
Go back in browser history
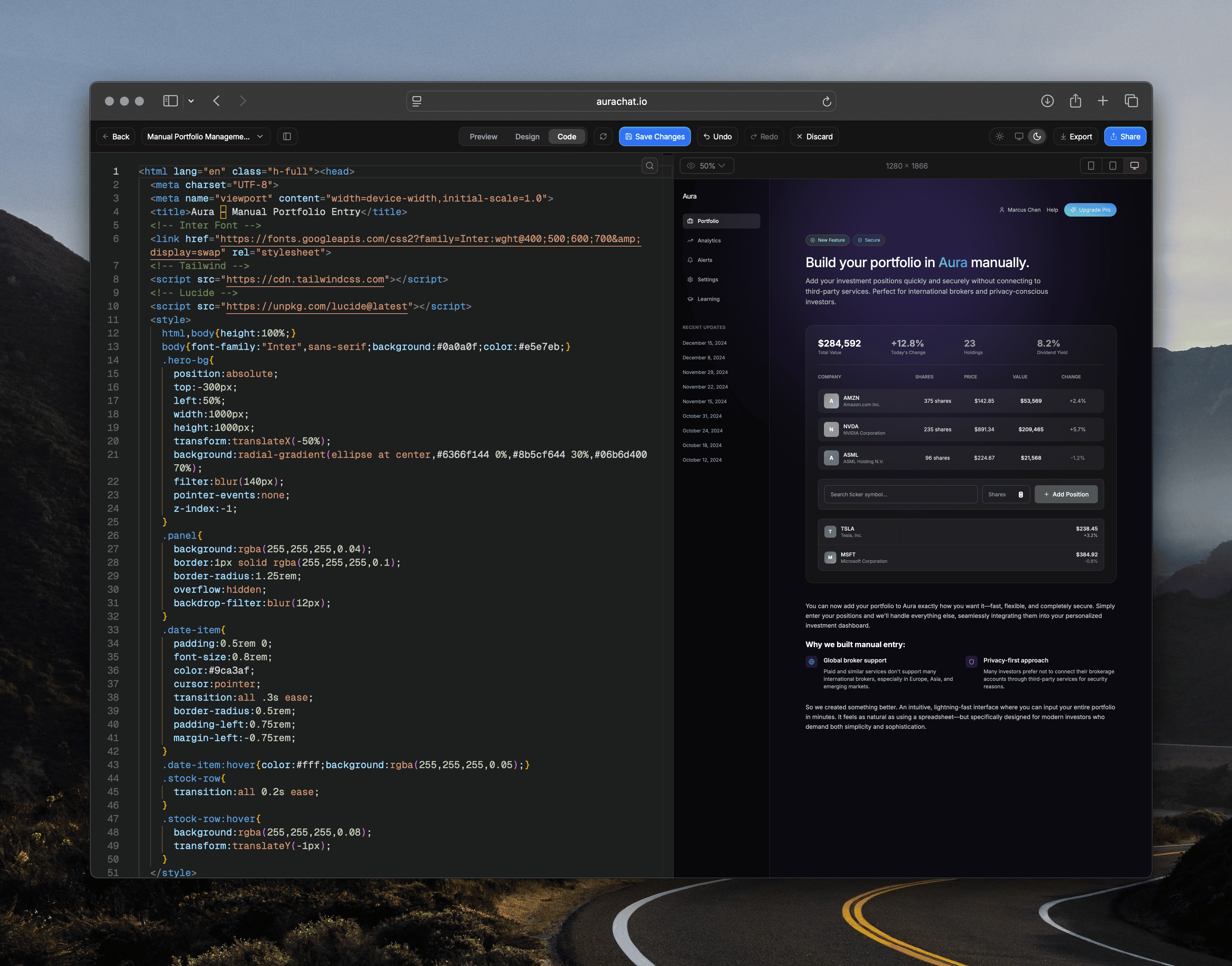tap(217, 101)
